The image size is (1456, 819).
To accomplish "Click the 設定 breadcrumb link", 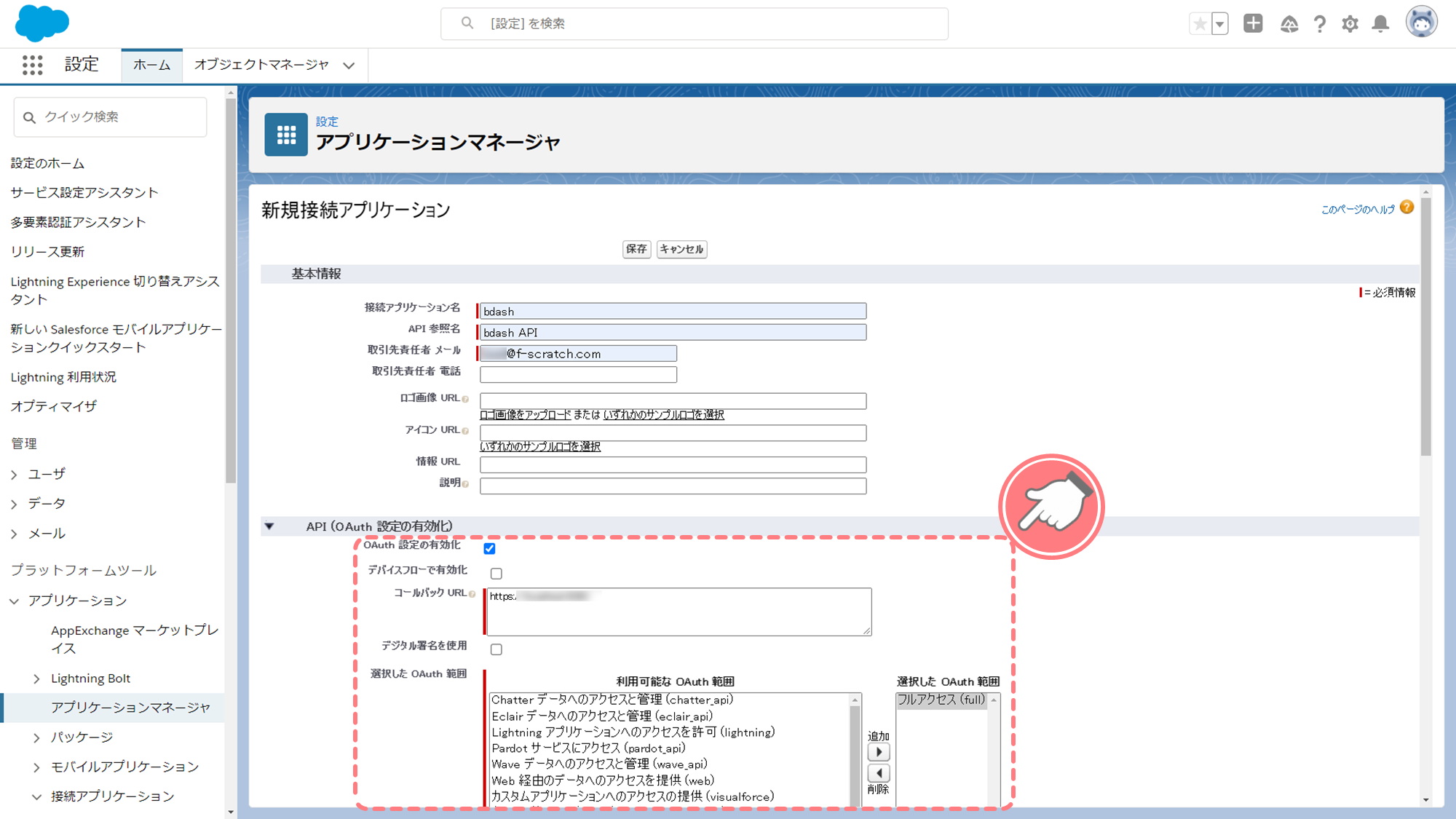I will click(x=327, y=122).
